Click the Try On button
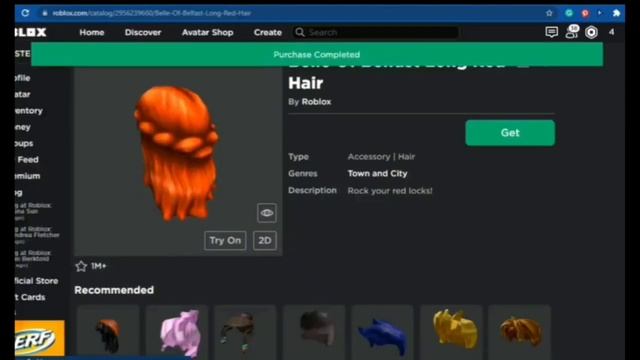Image resolution: width=640 pixels, height=360 pixels. pyautogui.click(x=225, y=240)
